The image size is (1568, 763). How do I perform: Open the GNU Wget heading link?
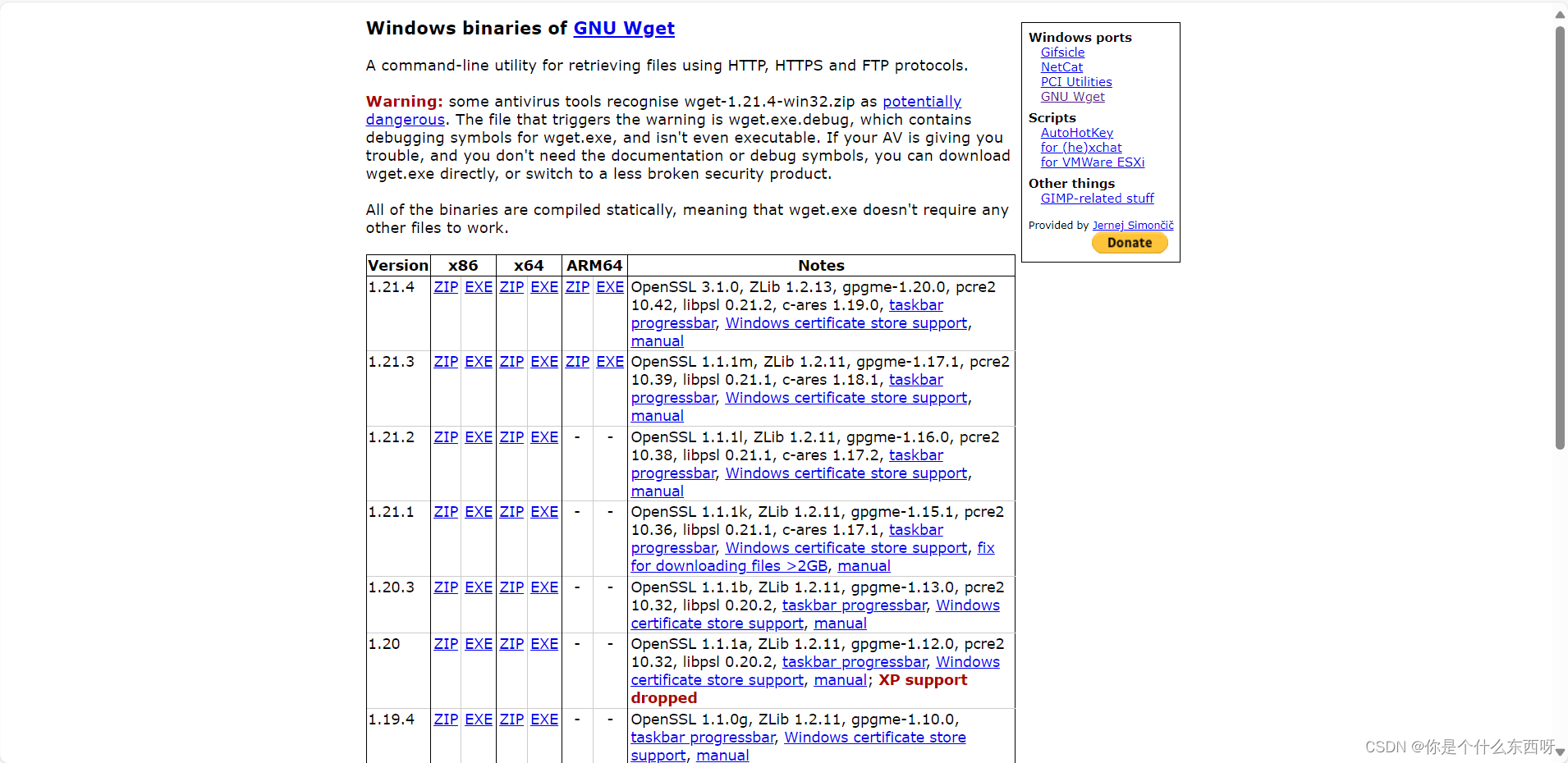(x=624, y=29)
